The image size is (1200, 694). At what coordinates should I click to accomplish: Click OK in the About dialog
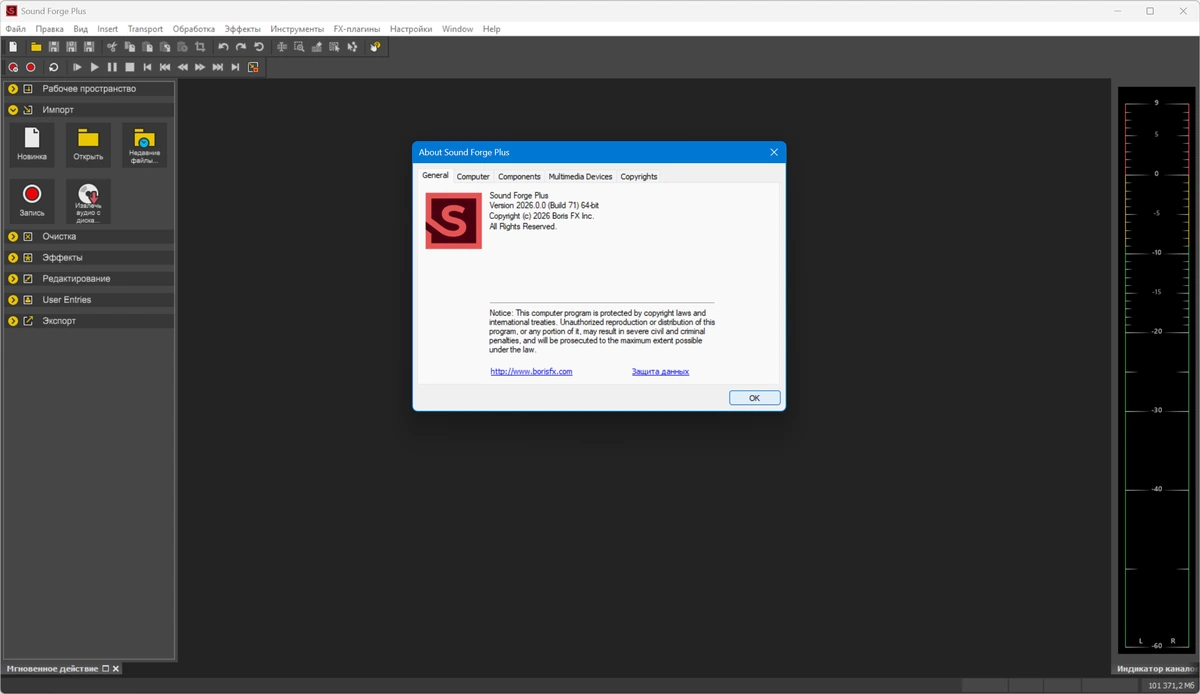(x=755, y=398)
